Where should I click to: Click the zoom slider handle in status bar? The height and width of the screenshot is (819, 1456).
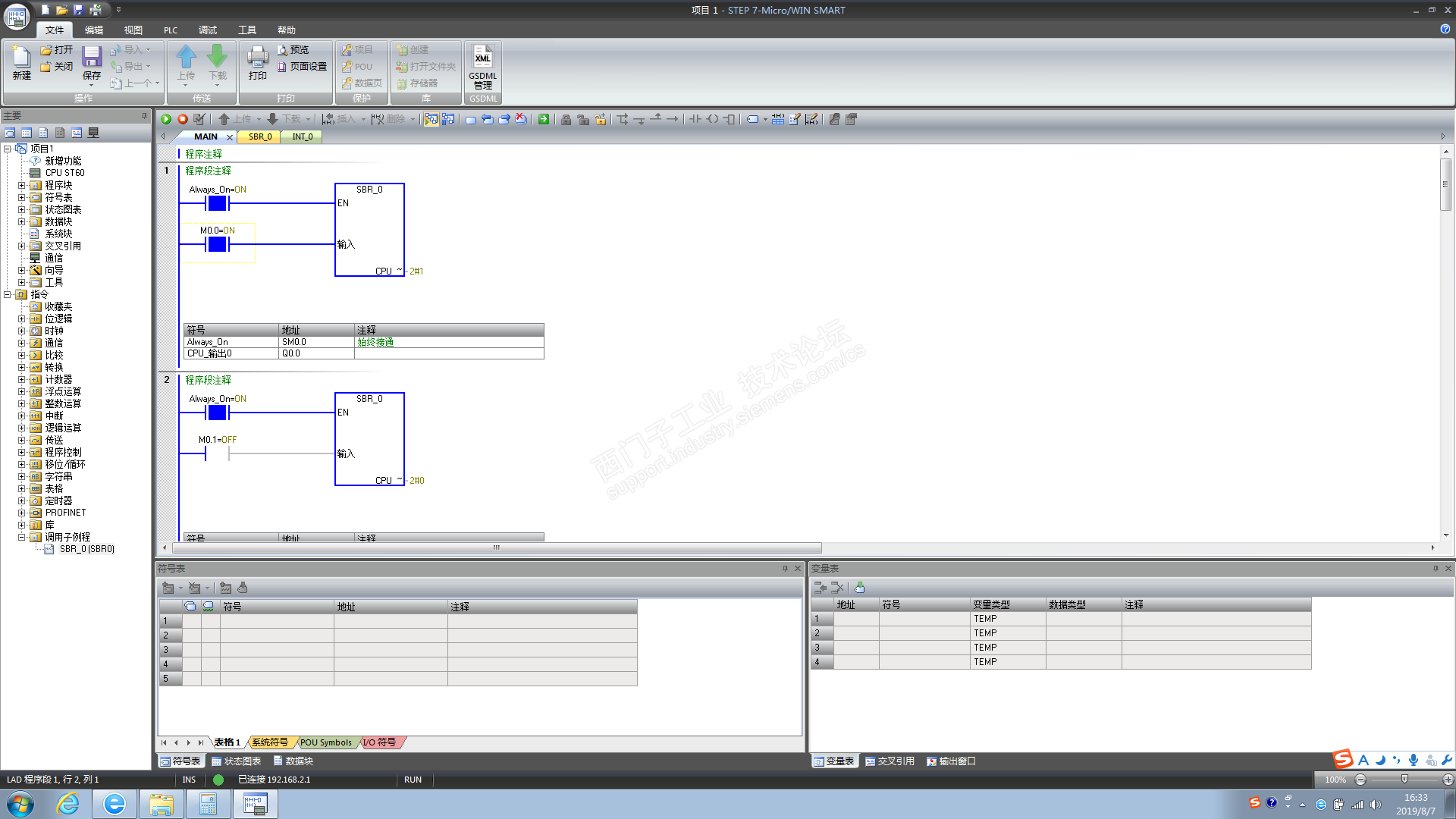coord(1404,780)
